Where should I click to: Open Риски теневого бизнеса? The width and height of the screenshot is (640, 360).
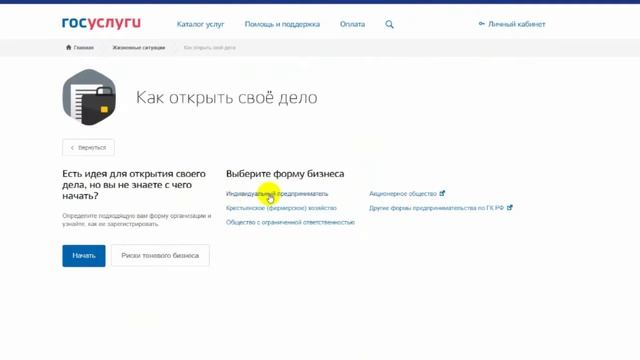pos(160,256)
